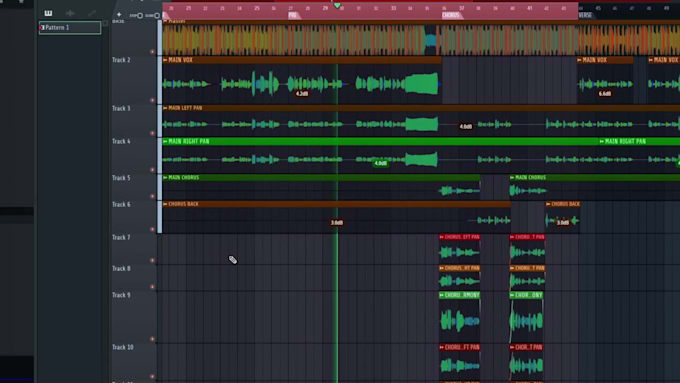Open the first CHORUS BACK clip menu arrow
The height and width of the screenshot is (383, 680).
[165, 204]
